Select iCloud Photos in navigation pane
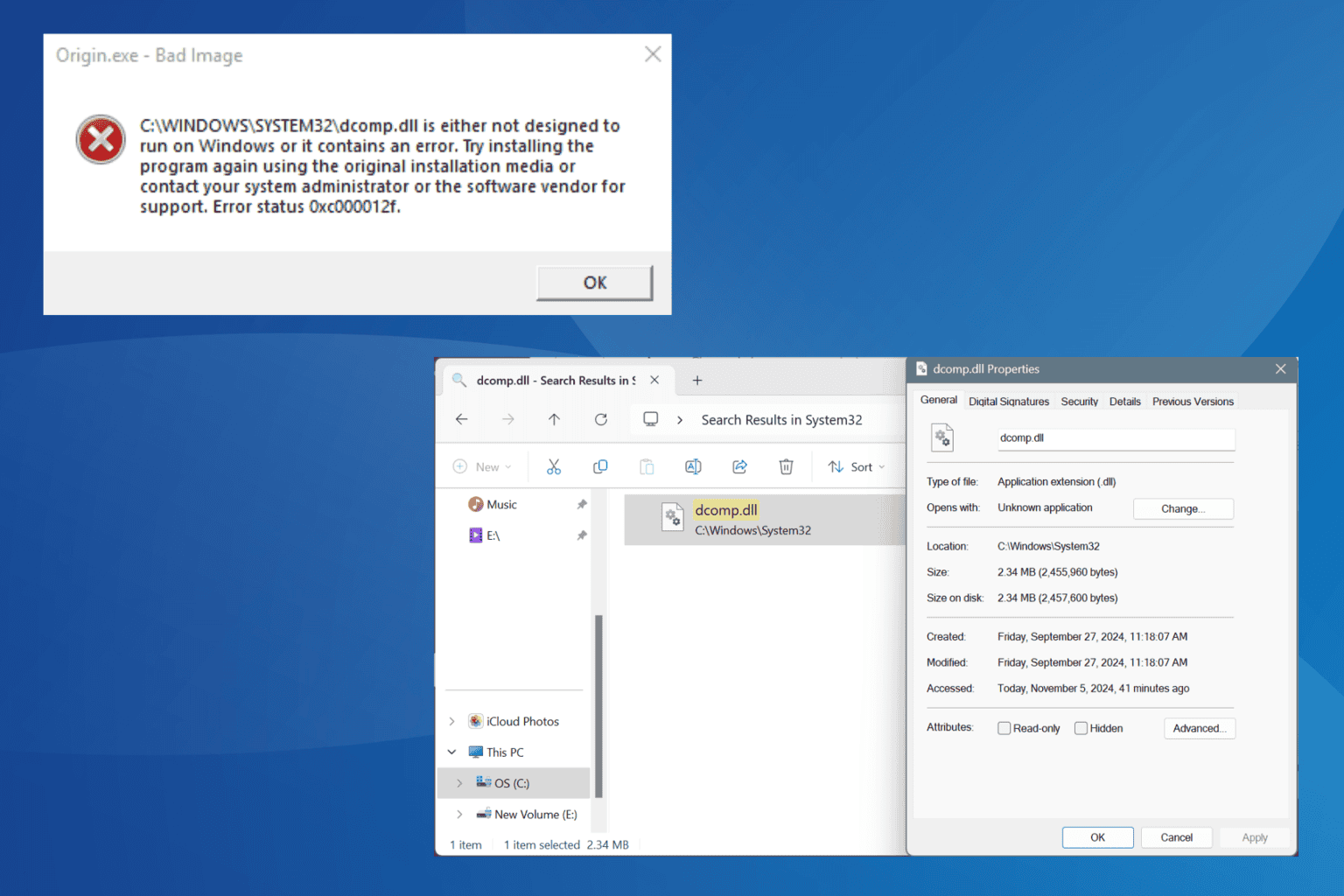The image size is (1344, 896). pyautogui.click(x=514, y=721)
